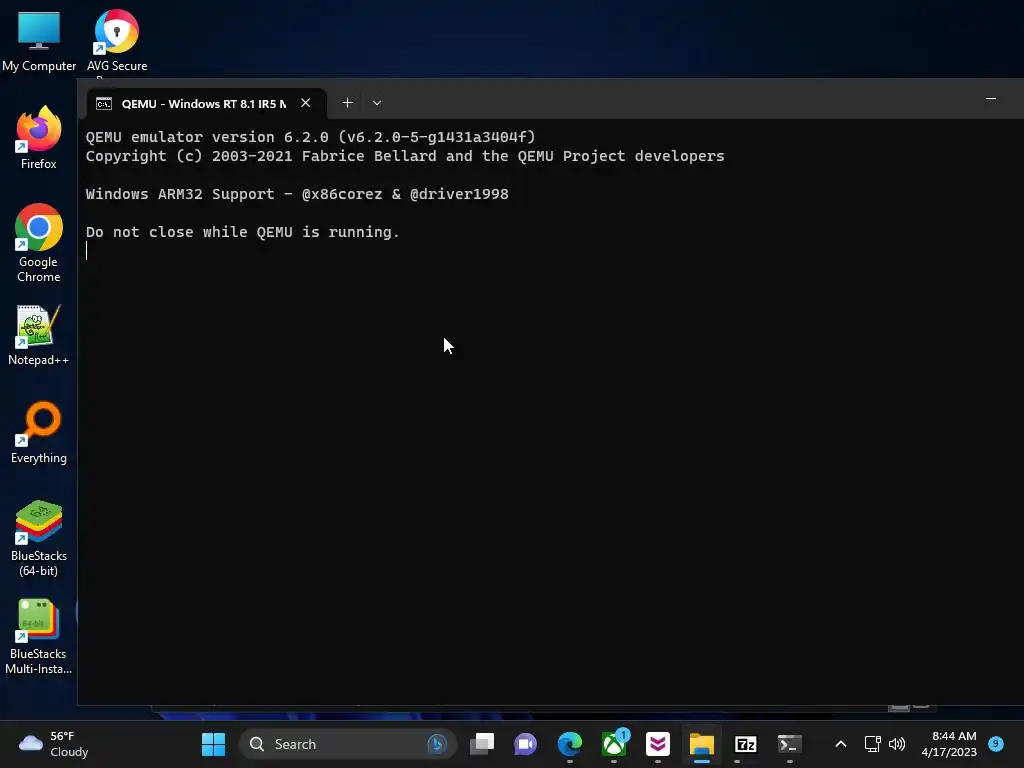Close the QEMU terminal tab
Viewport: 1024px width, 768px height.
[306, 103]
